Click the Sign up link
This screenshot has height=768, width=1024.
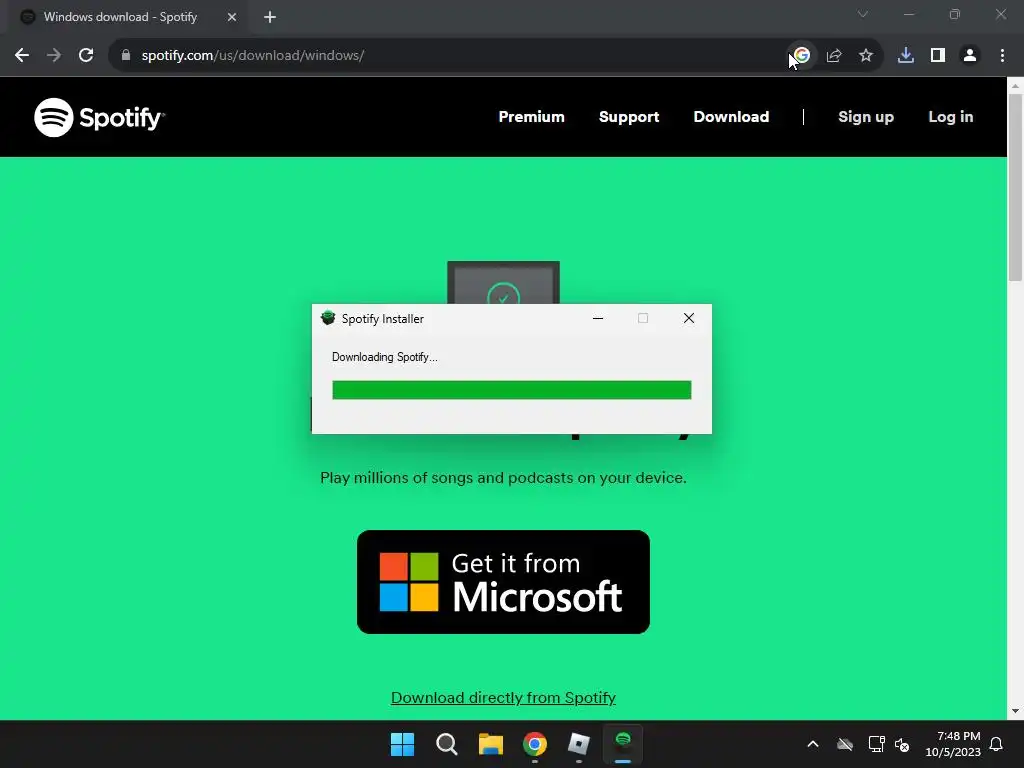pyautogui.click(x=866, y=117)
